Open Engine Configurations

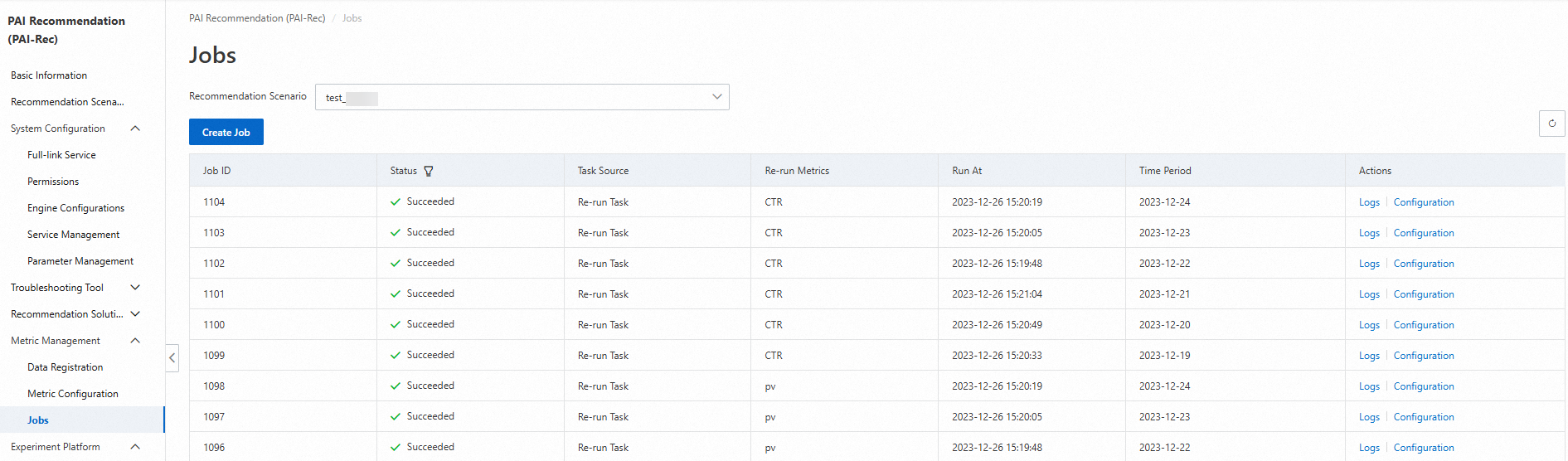[x=75, y=208]
